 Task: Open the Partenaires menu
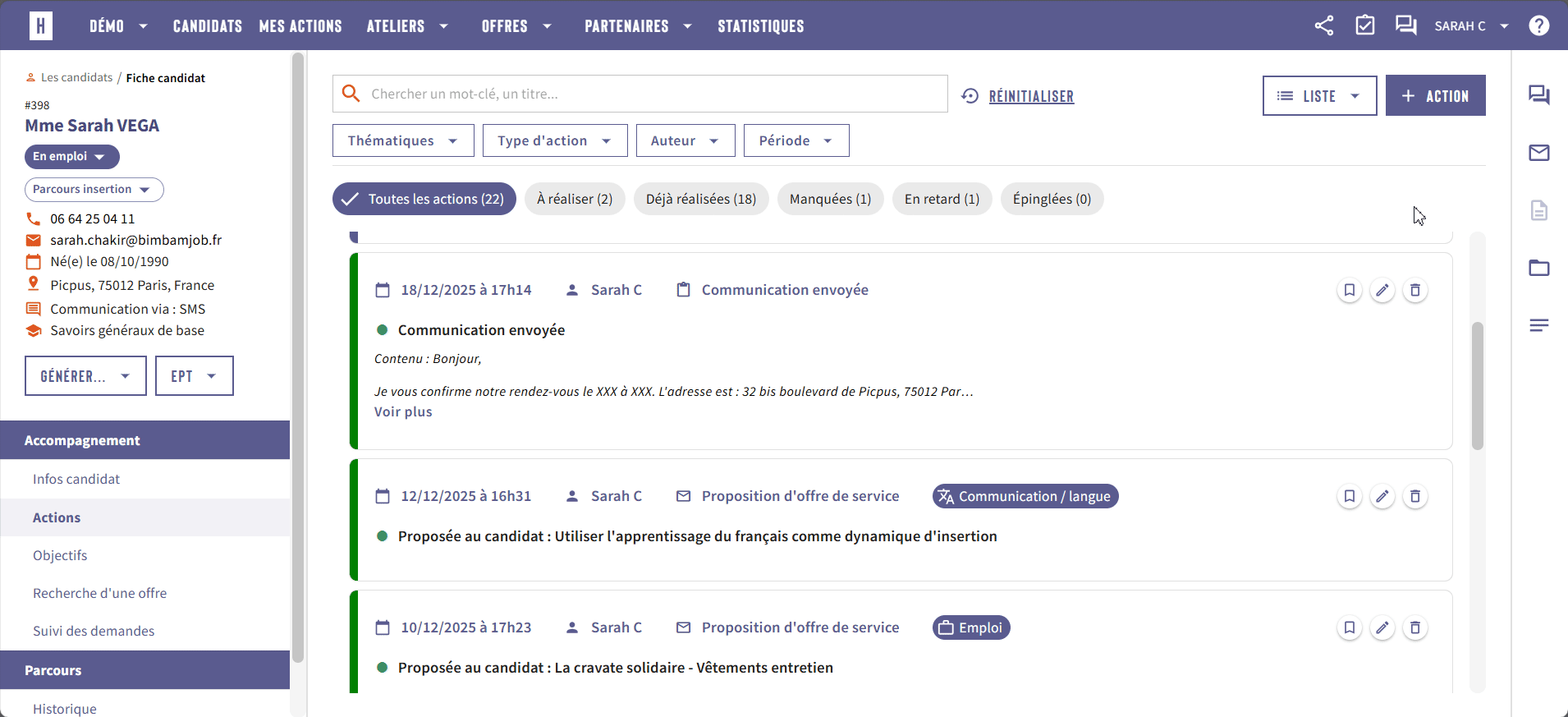pos(638,26)
